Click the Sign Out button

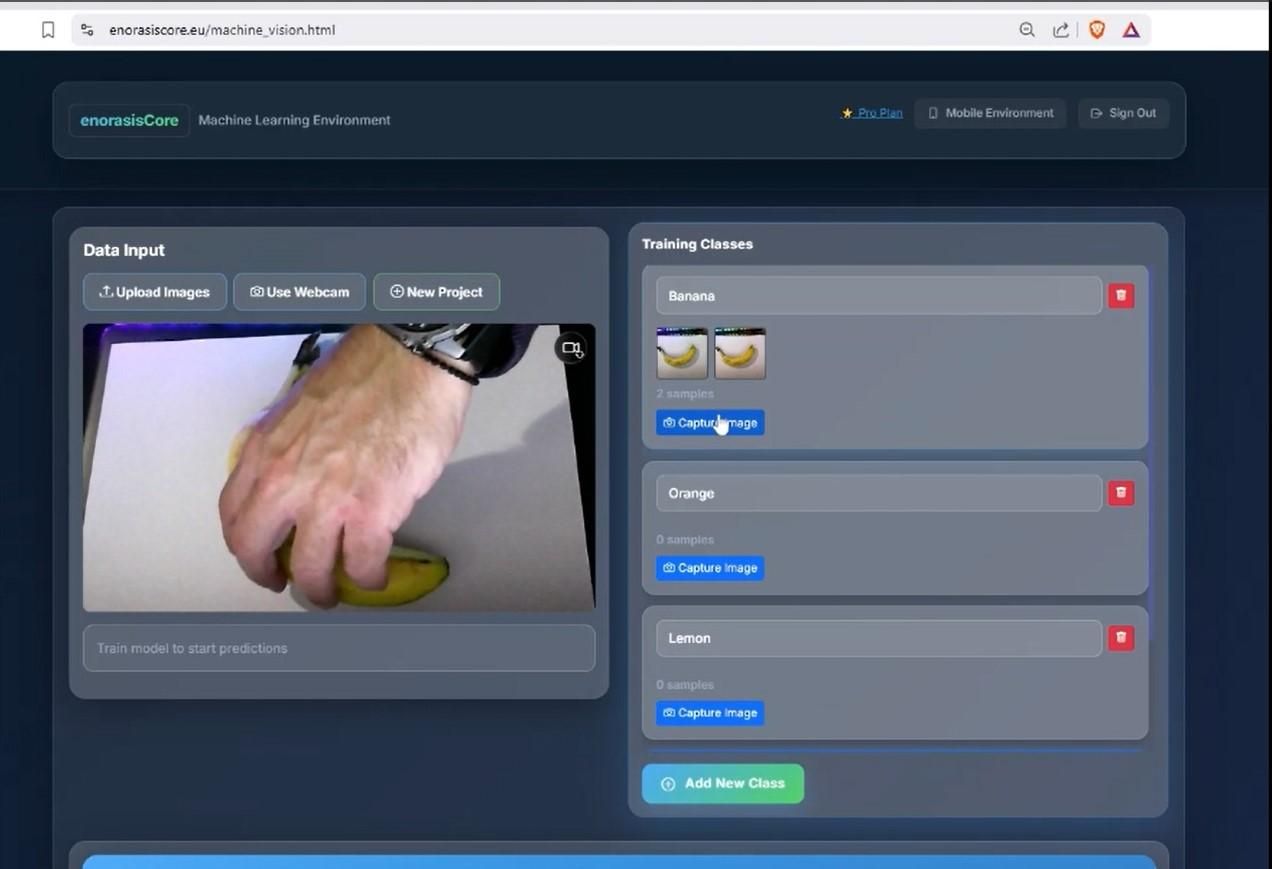point(1123,113)
